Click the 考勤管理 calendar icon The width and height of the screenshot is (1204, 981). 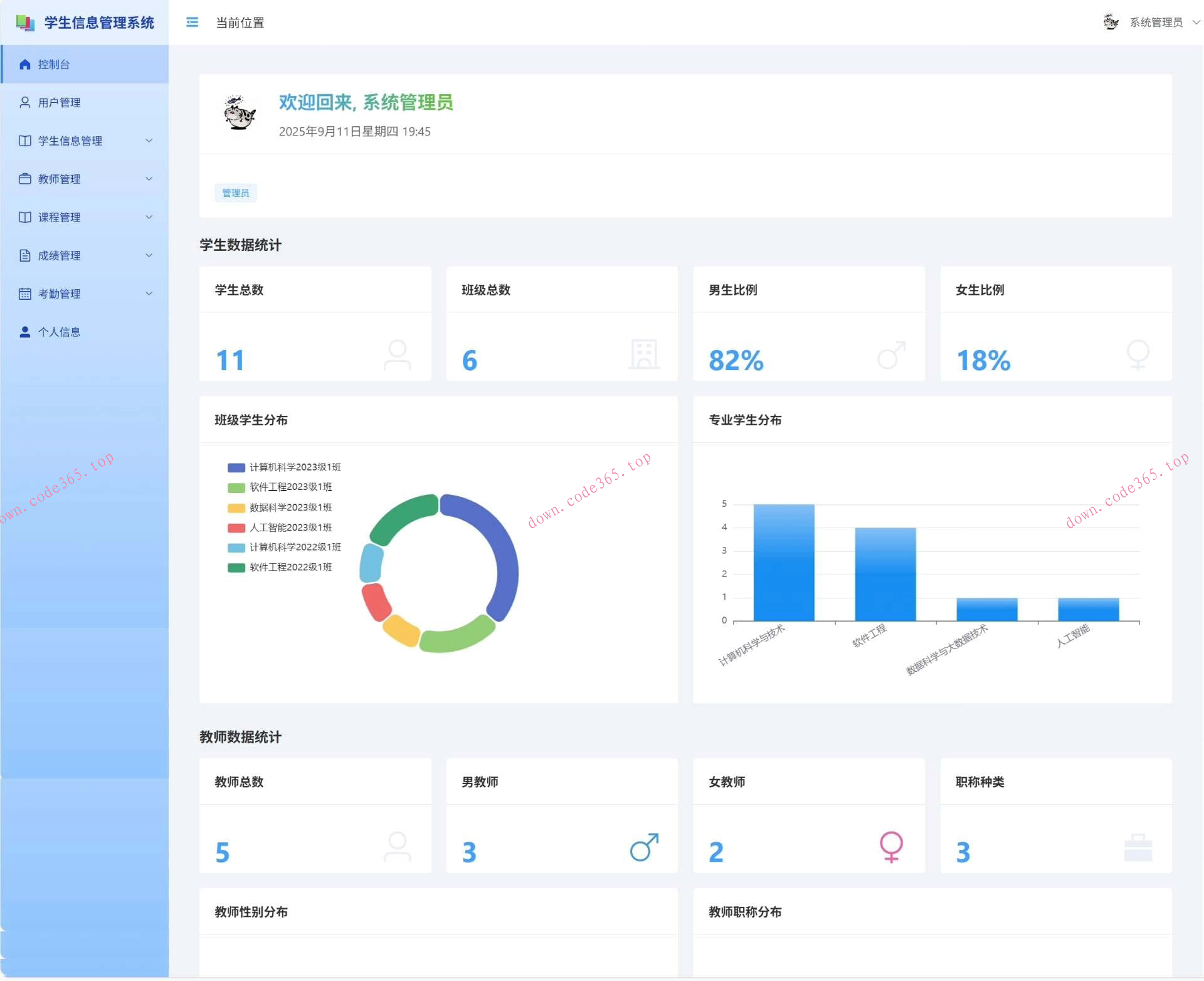[x=25, y=294]
